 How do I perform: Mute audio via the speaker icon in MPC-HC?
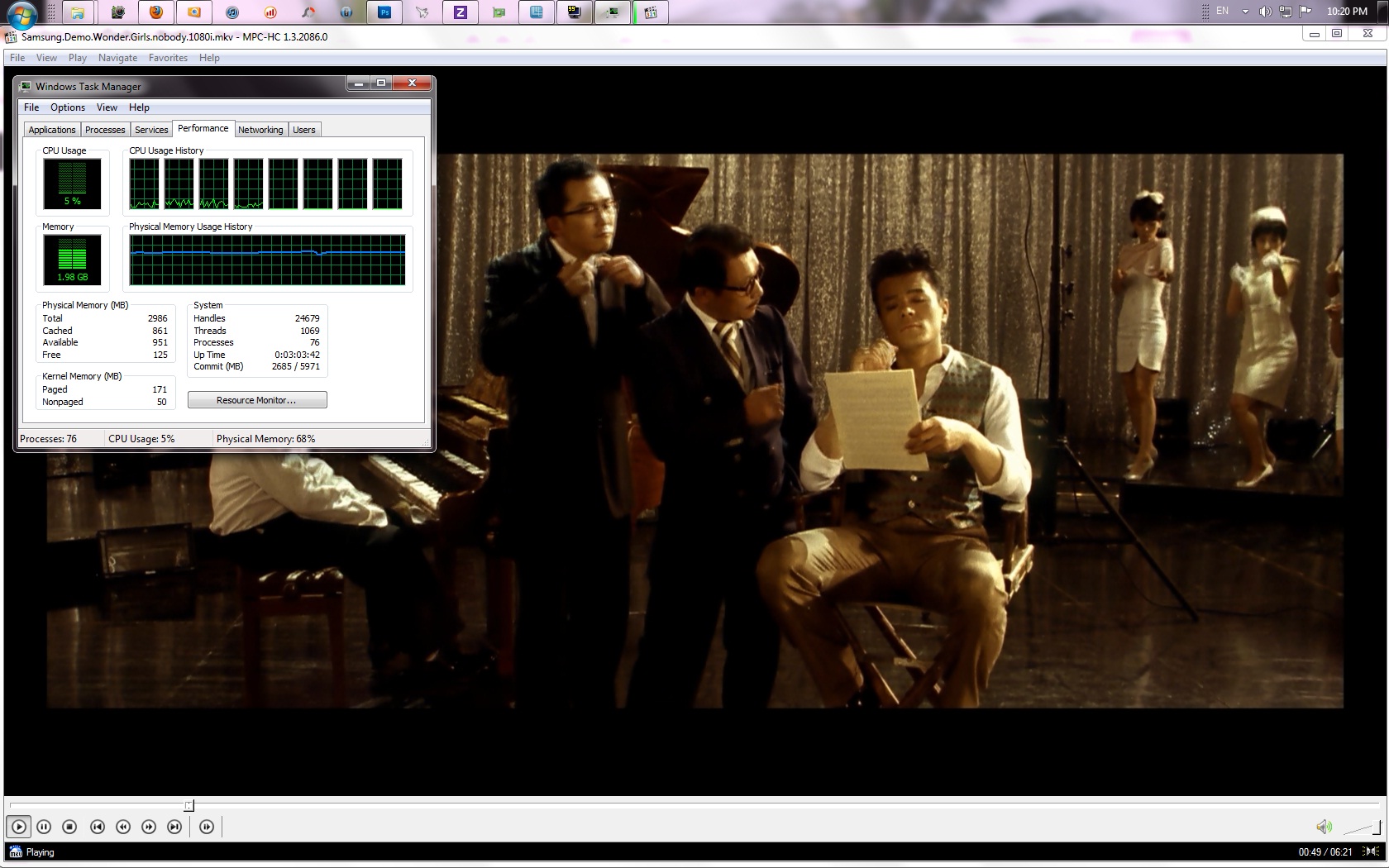[1324, 827]
